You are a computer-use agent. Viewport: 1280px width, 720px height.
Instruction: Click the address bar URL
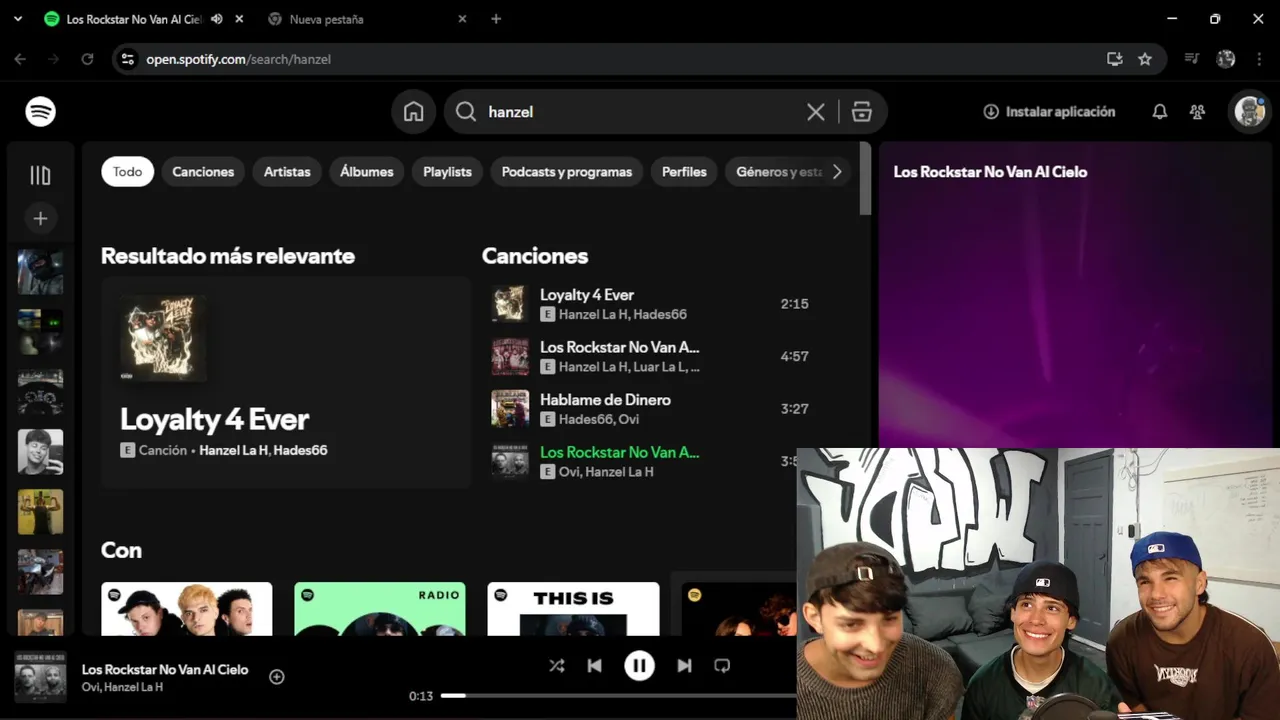coord(238,59)
